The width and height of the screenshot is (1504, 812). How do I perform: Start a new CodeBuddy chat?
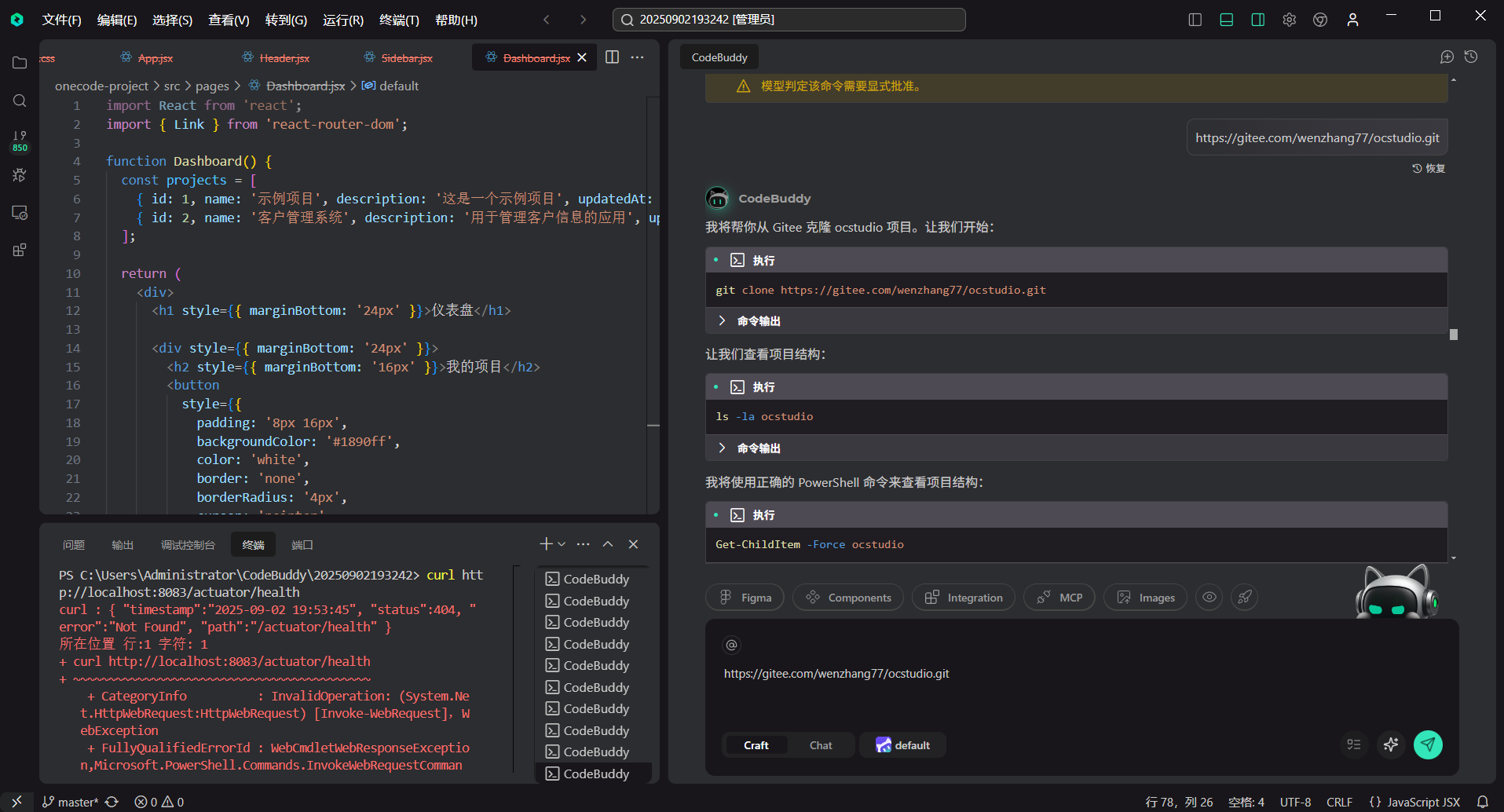tap(1447, 57)
